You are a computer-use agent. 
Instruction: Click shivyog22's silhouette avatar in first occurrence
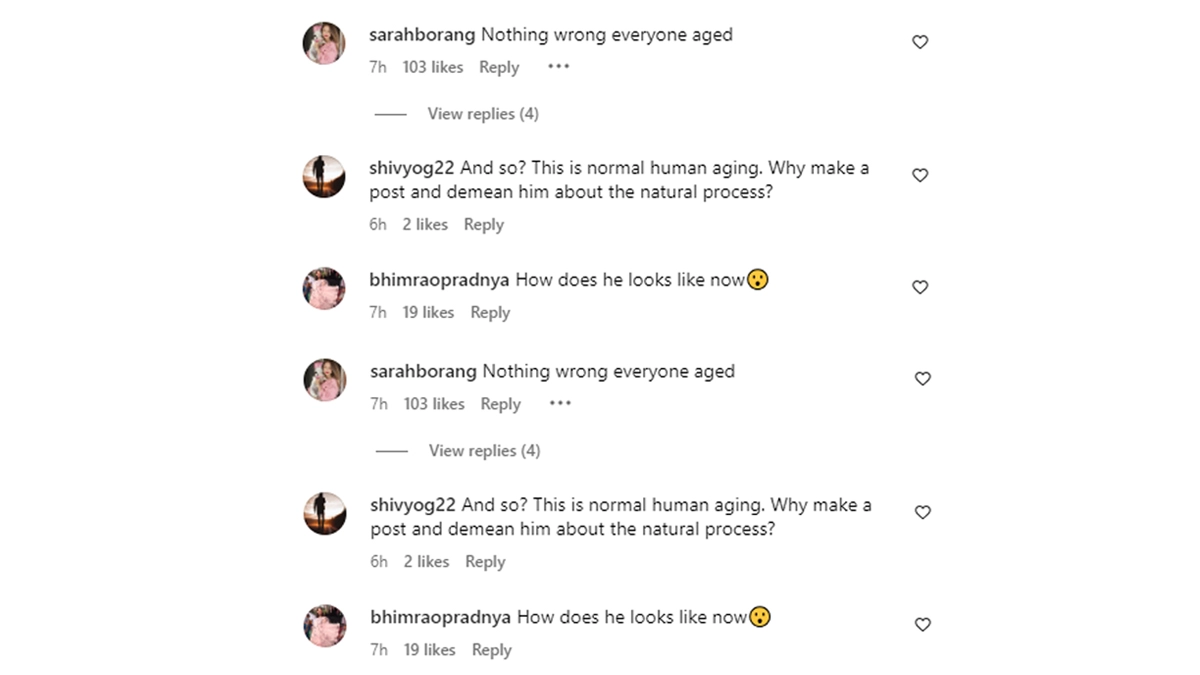(324, 176)
